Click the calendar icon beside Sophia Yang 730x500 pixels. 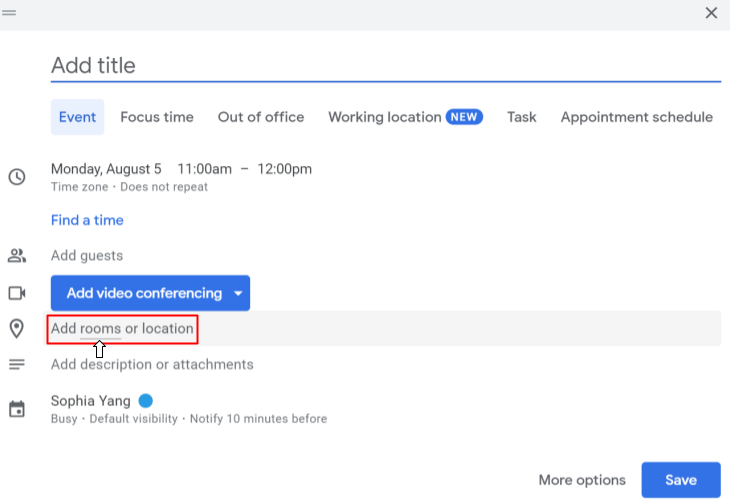pos(17,409)
